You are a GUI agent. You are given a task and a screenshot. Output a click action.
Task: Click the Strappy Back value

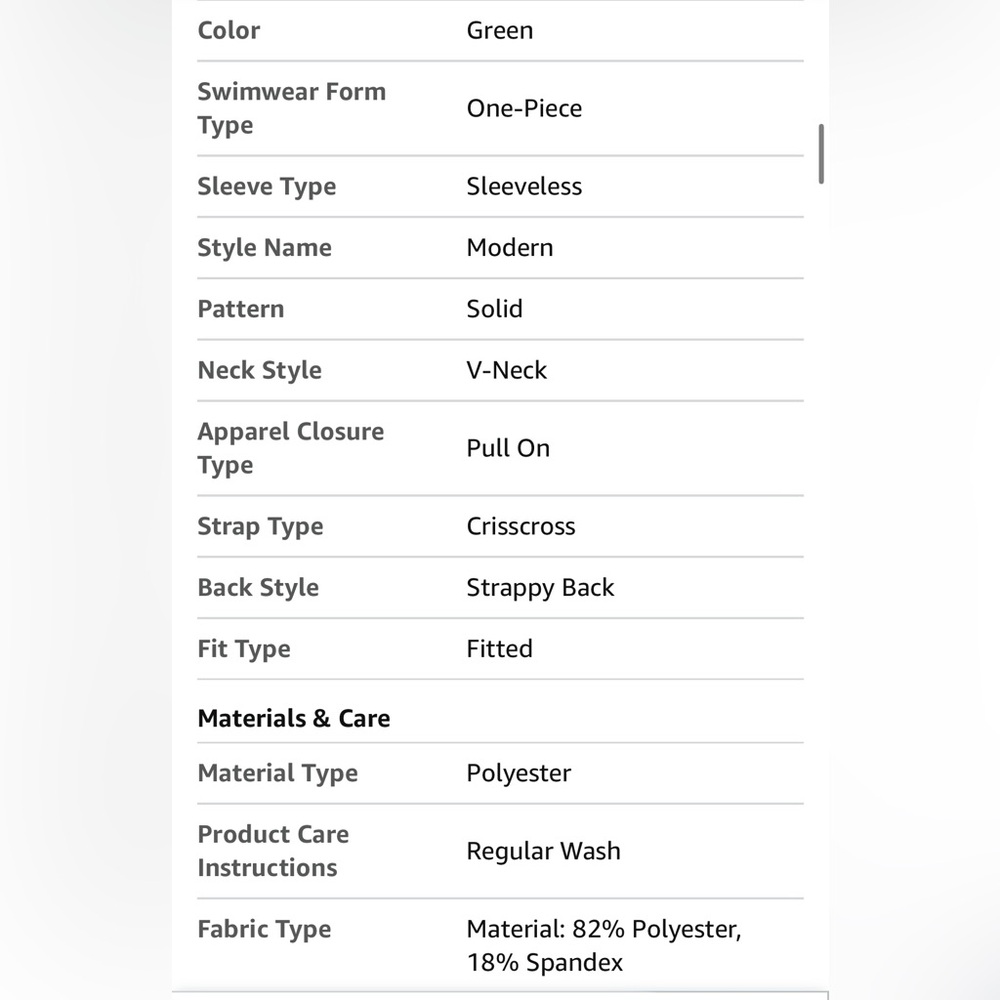point(540,587)
